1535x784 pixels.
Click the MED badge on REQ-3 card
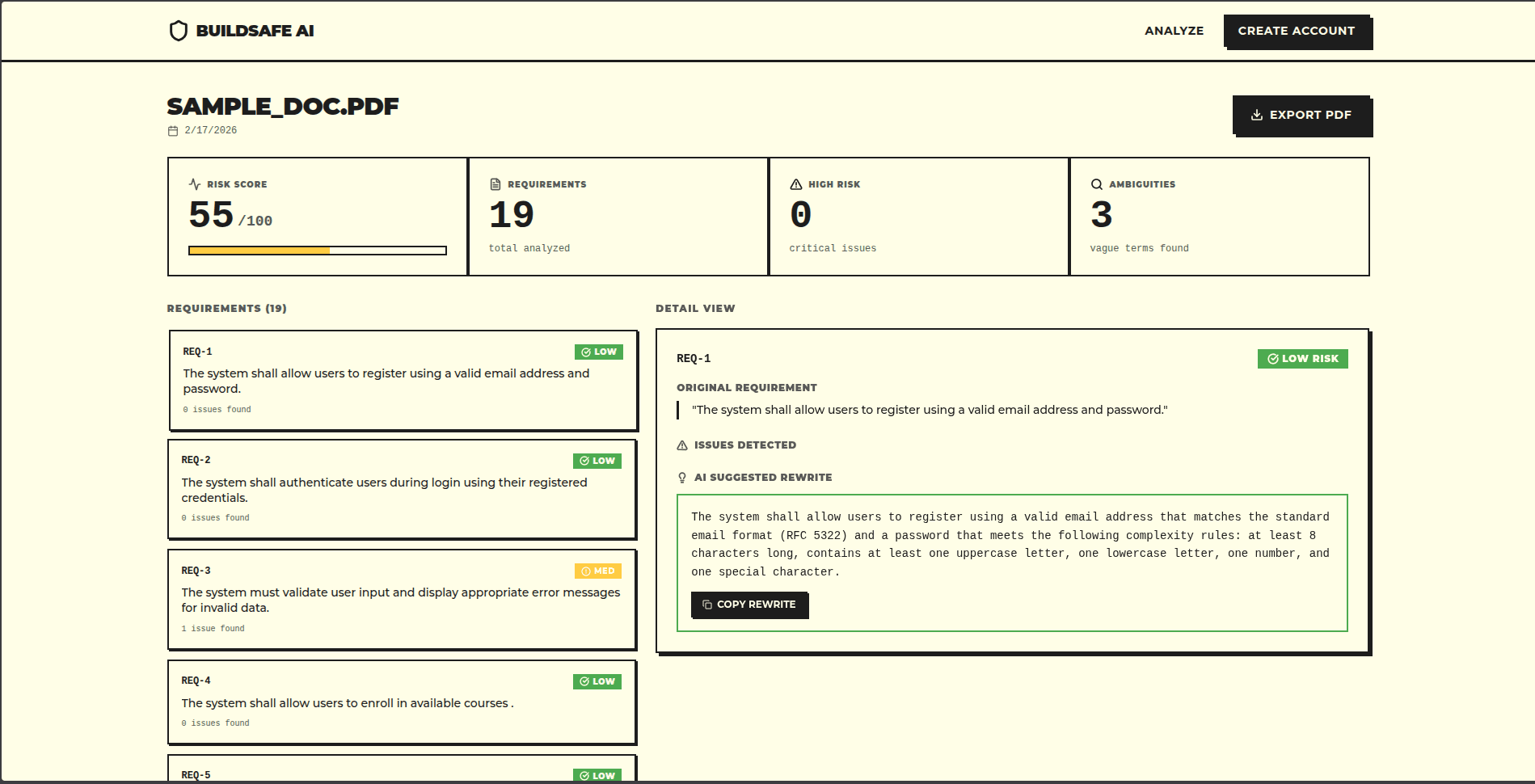pos(598,571)
